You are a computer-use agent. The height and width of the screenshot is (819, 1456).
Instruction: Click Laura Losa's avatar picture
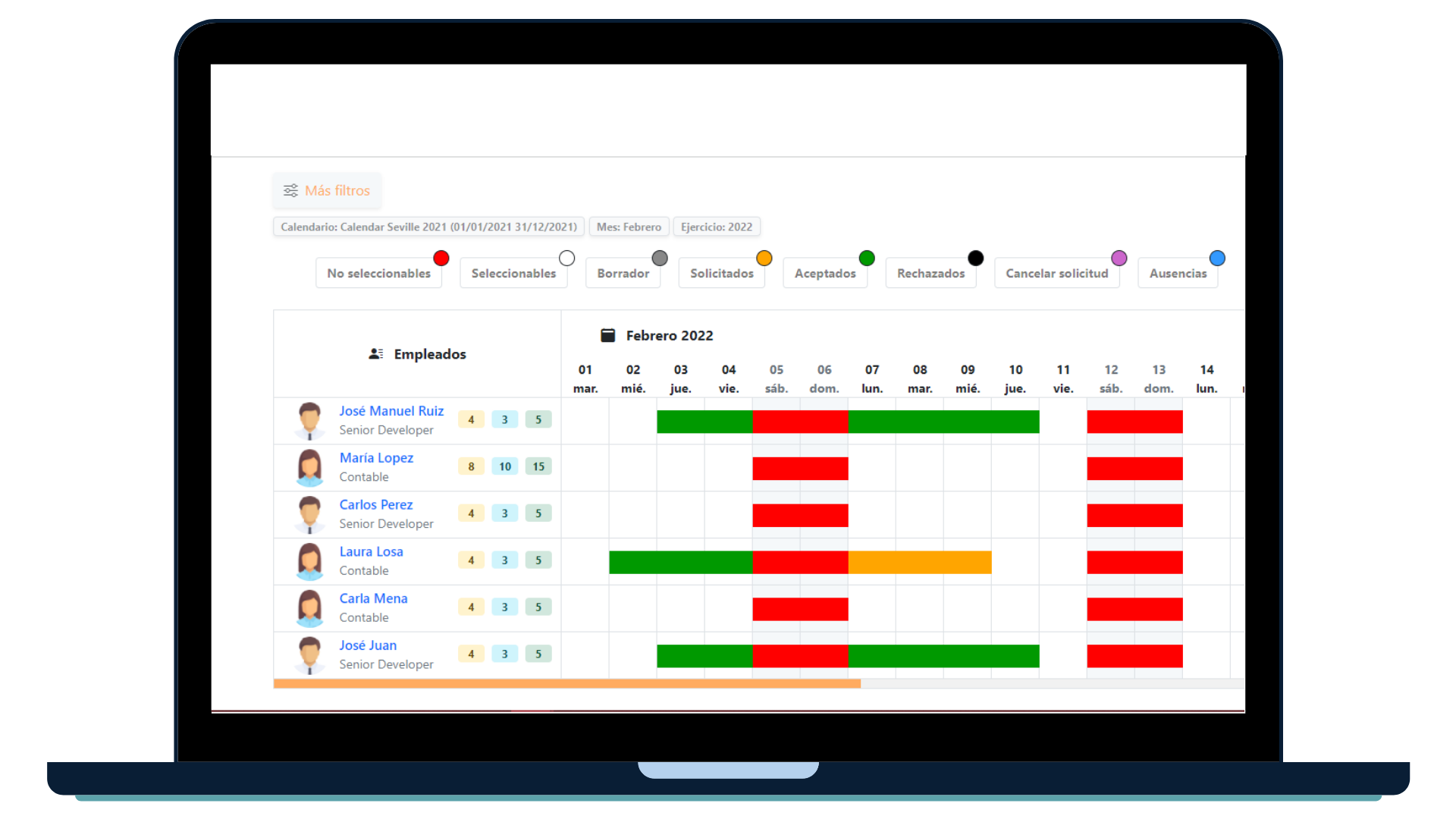pos(309,561)
